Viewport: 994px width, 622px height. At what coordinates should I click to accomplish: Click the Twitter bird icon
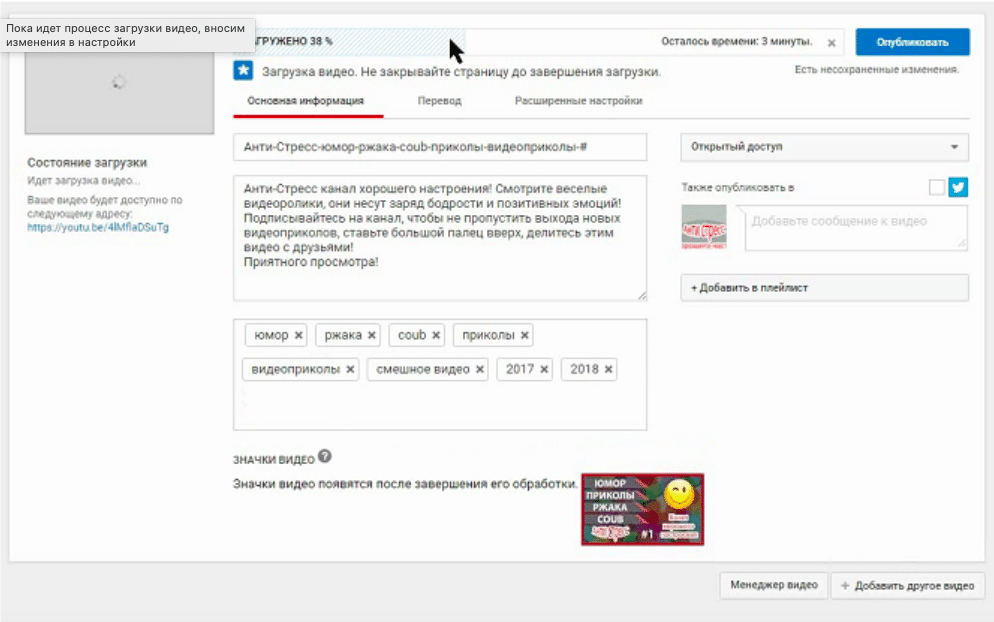coord(958,187)
